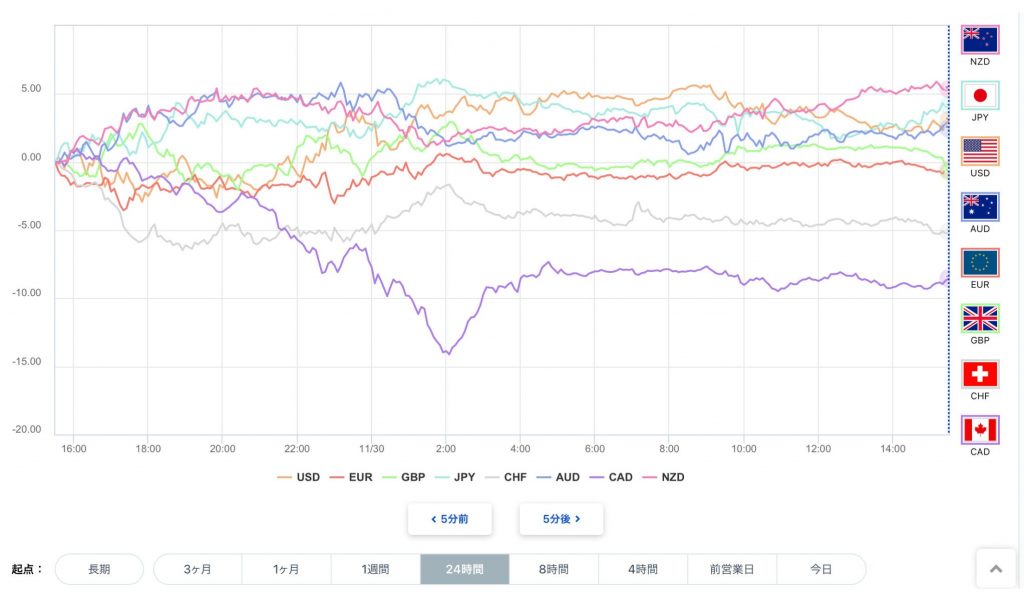Click the 11/30 date label on the x-axis
This screenshot has height=601, width=1024.
click(372, 449)
